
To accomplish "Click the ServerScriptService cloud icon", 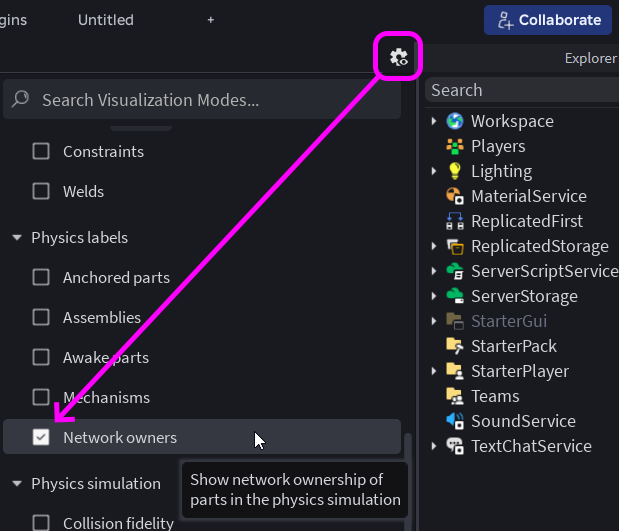I will 455,271.
